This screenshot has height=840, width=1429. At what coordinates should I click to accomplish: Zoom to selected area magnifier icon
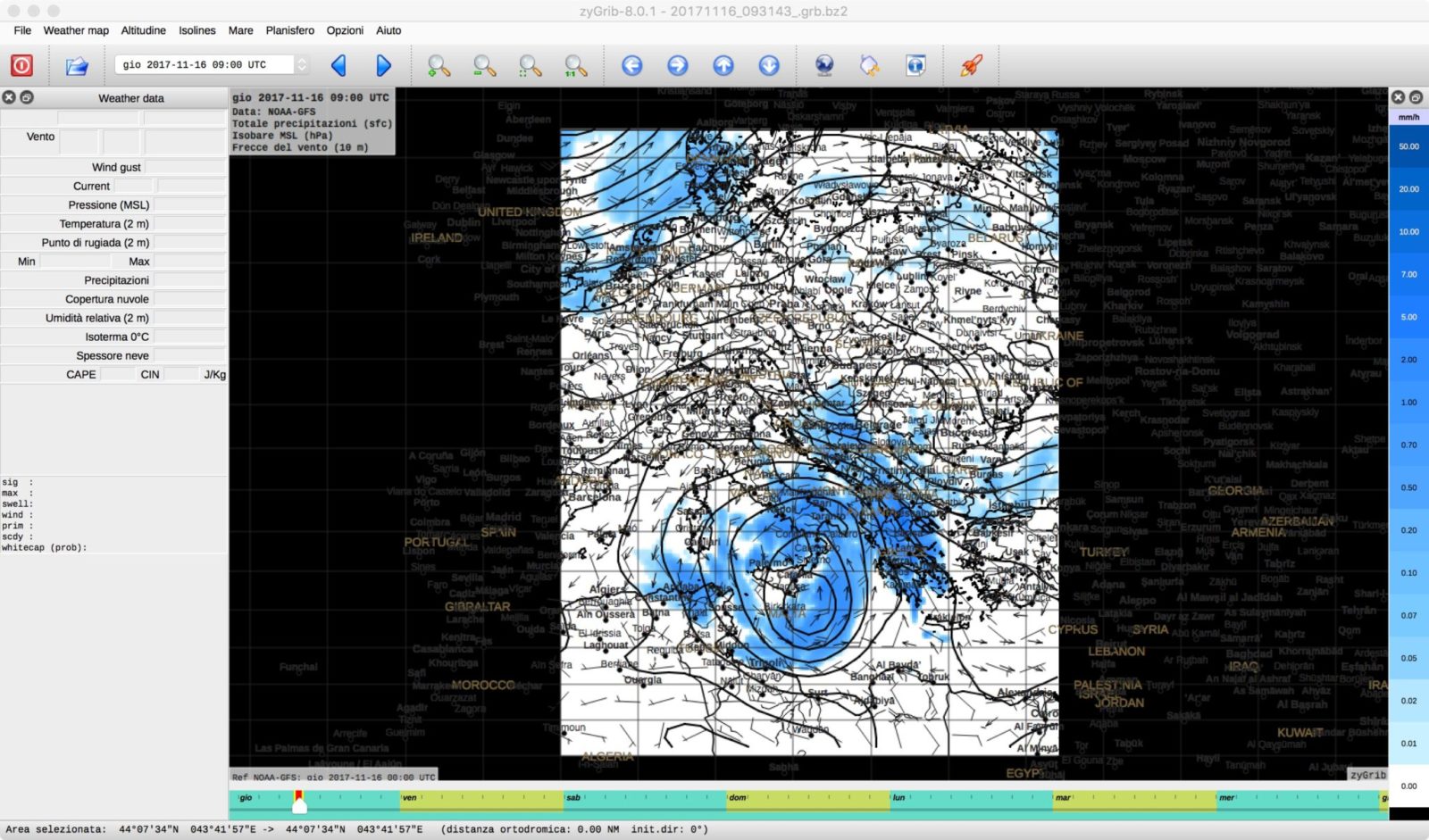click(x=531, y=65)
